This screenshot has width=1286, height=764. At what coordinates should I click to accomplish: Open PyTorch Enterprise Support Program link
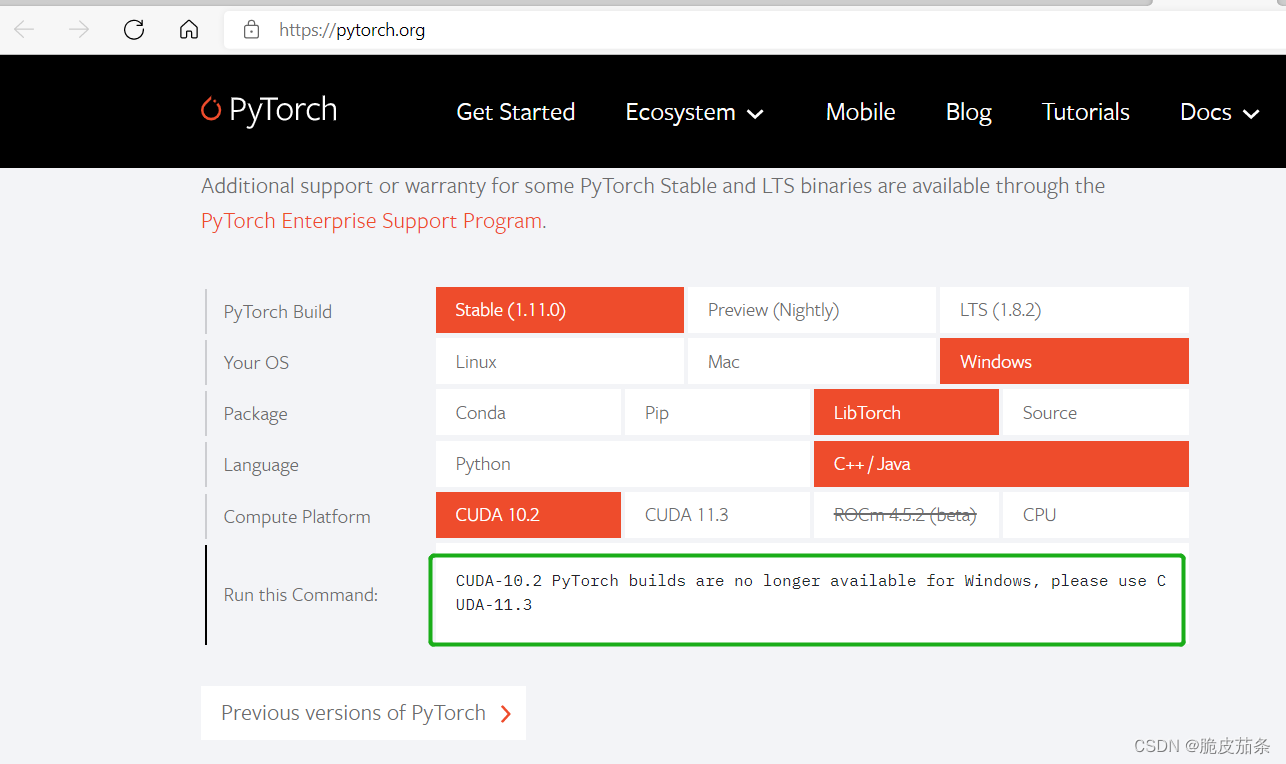372,221
